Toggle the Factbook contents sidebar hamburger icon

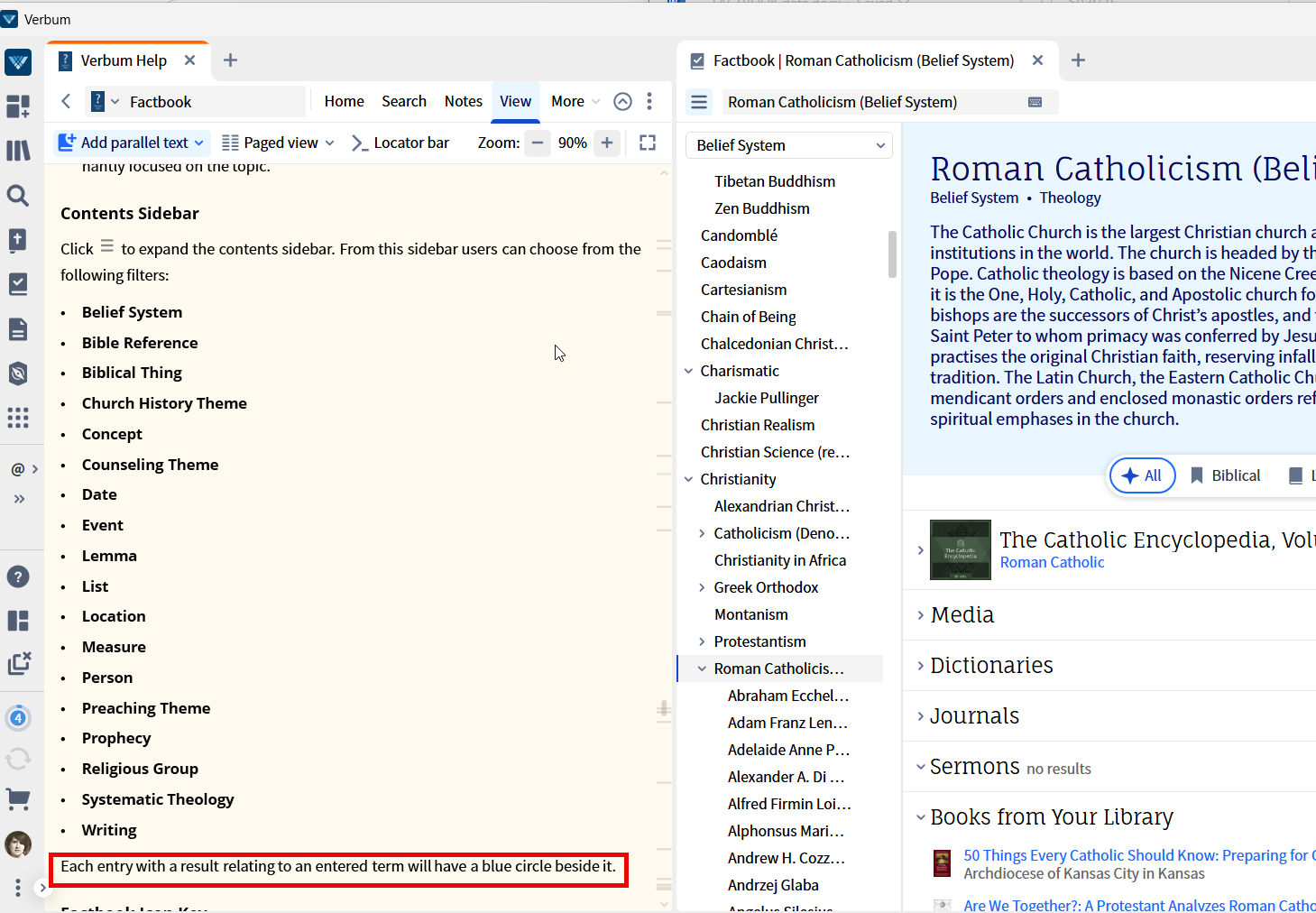coord(699,102)
